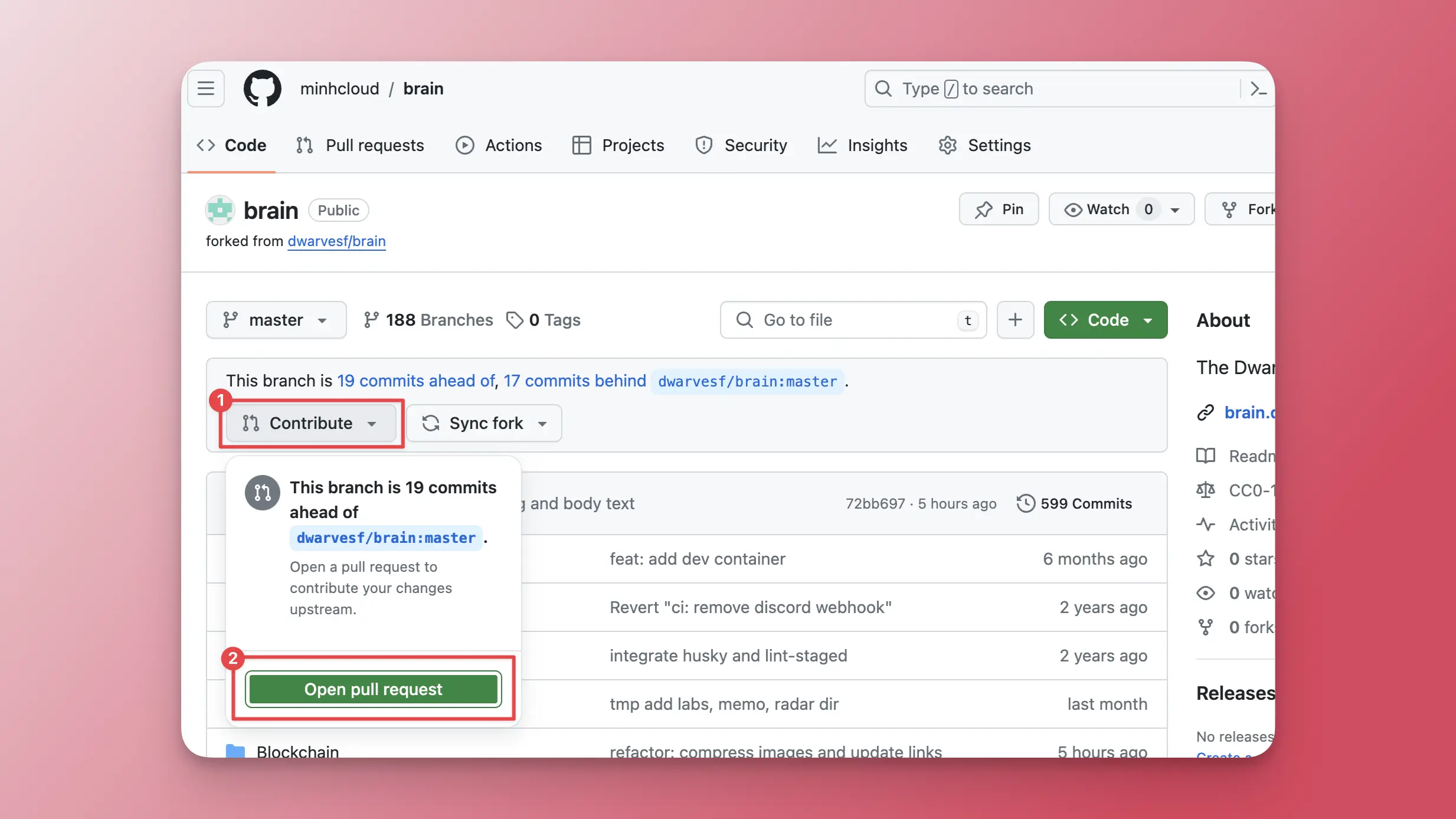This screenshot has height=819, width=1456.
Task: Open the Actions tab
Action: [499, 145]
